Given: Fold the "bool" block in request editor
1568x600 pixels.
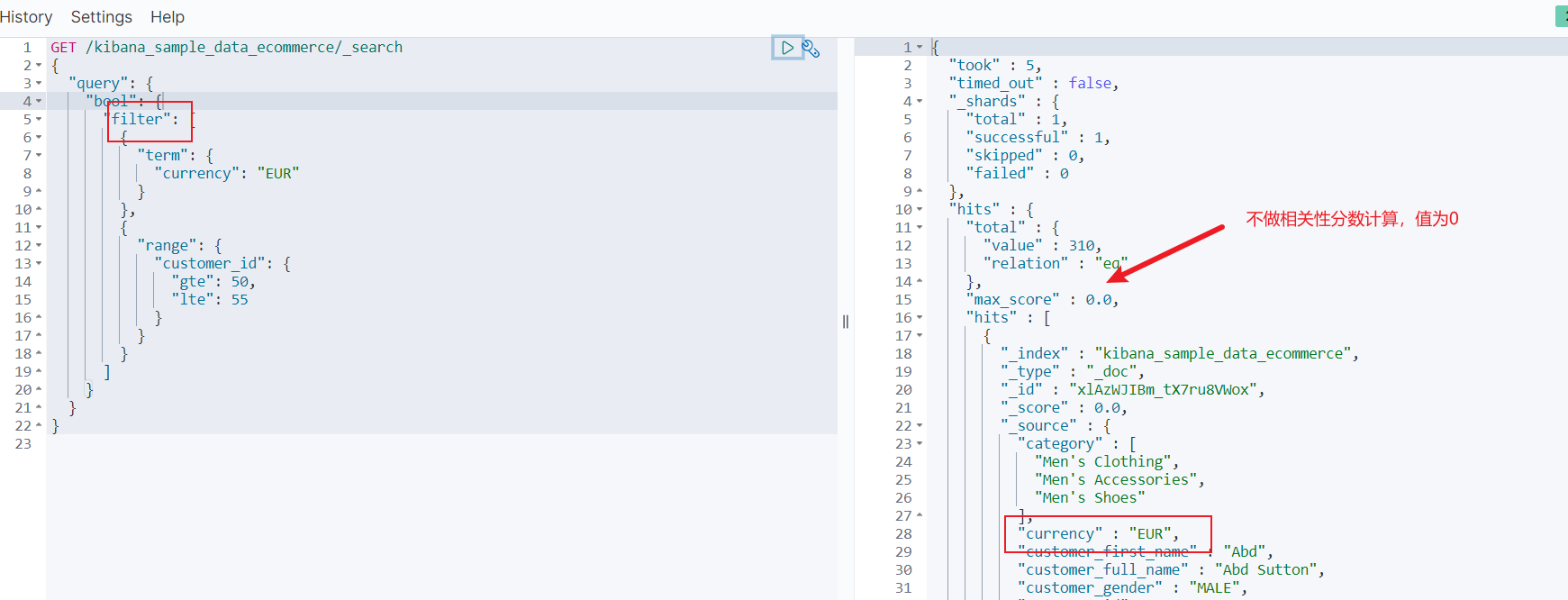Looking at the screenshot, I should (39, 102).
